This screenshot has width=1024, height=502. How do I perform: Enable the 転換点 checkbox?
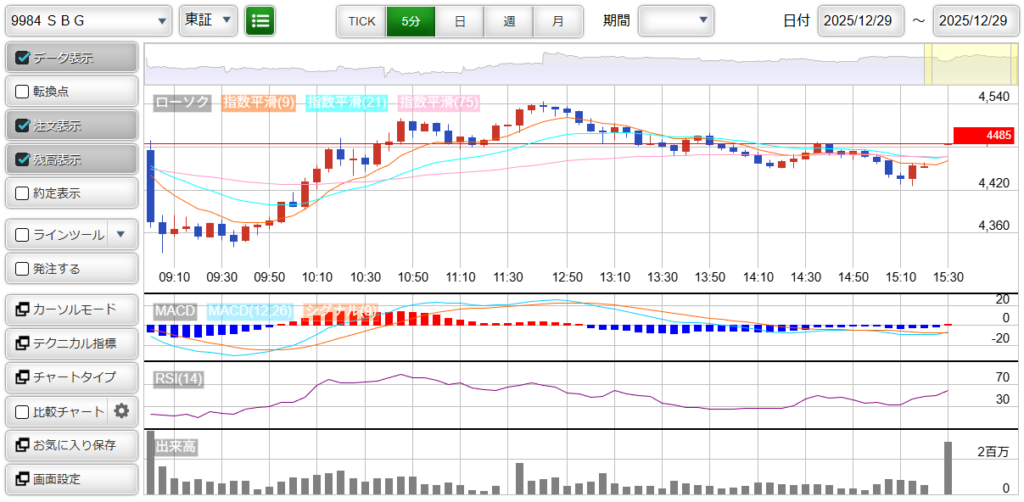[24, 91]
